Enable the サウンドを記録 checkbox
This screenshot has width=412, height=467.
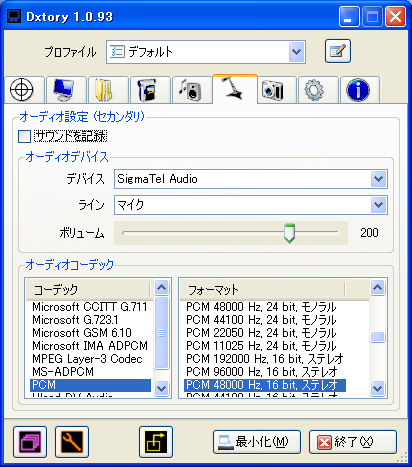[x=24, y=136]
